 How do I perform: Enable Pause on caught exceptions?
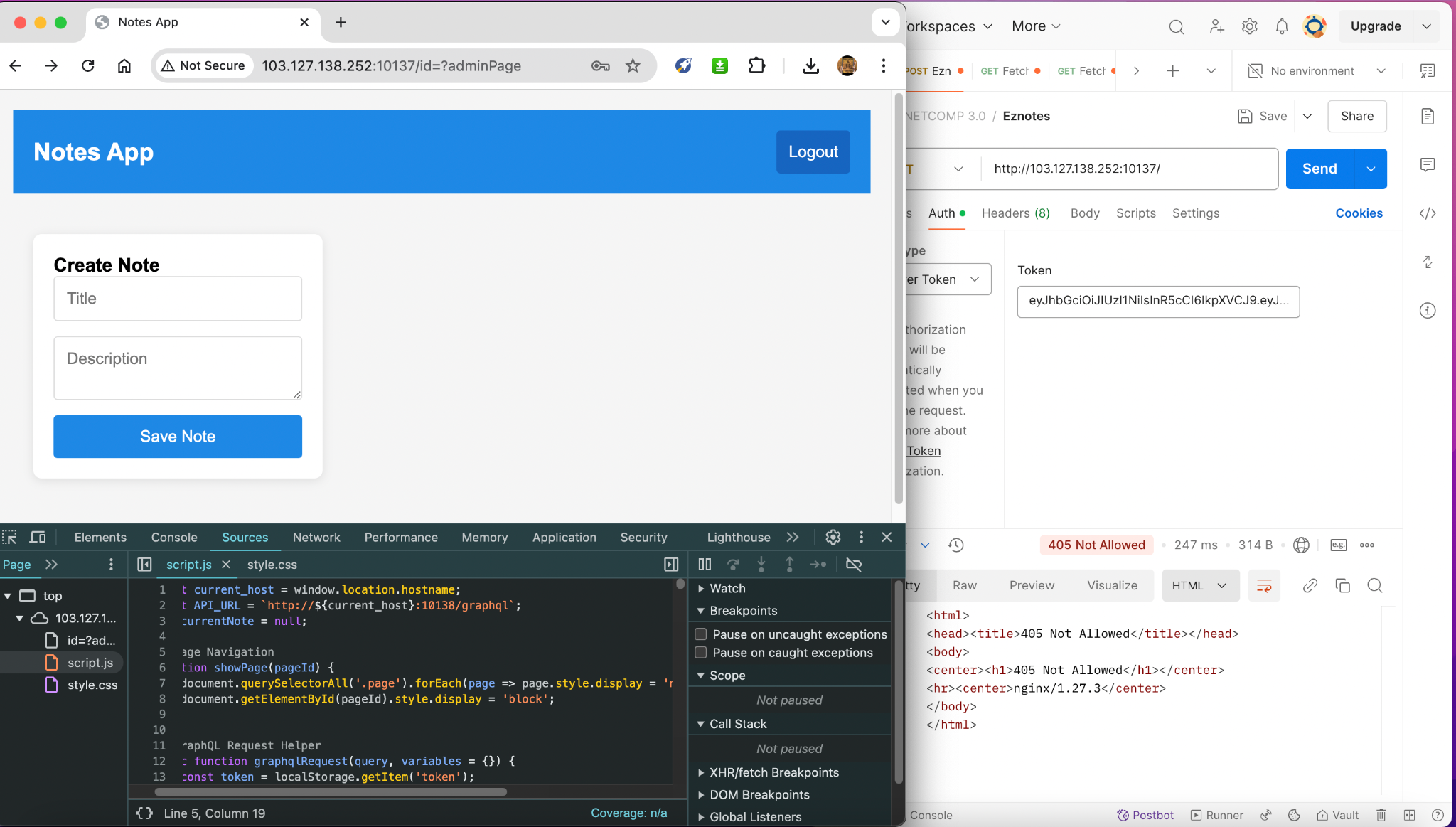(701, 652)
